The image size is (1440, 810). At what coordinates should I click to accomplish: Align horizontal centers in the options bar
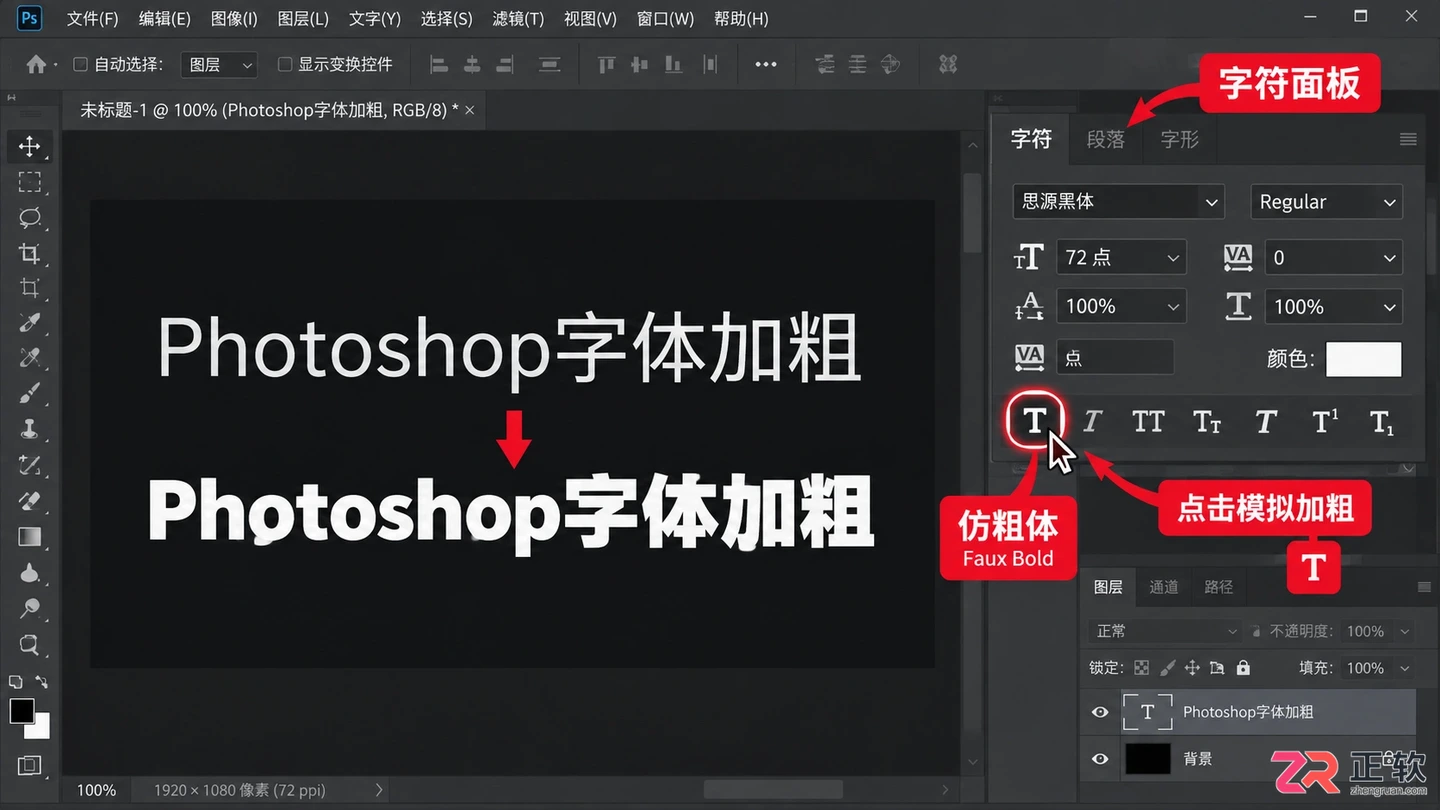click(x=472, y=64)
